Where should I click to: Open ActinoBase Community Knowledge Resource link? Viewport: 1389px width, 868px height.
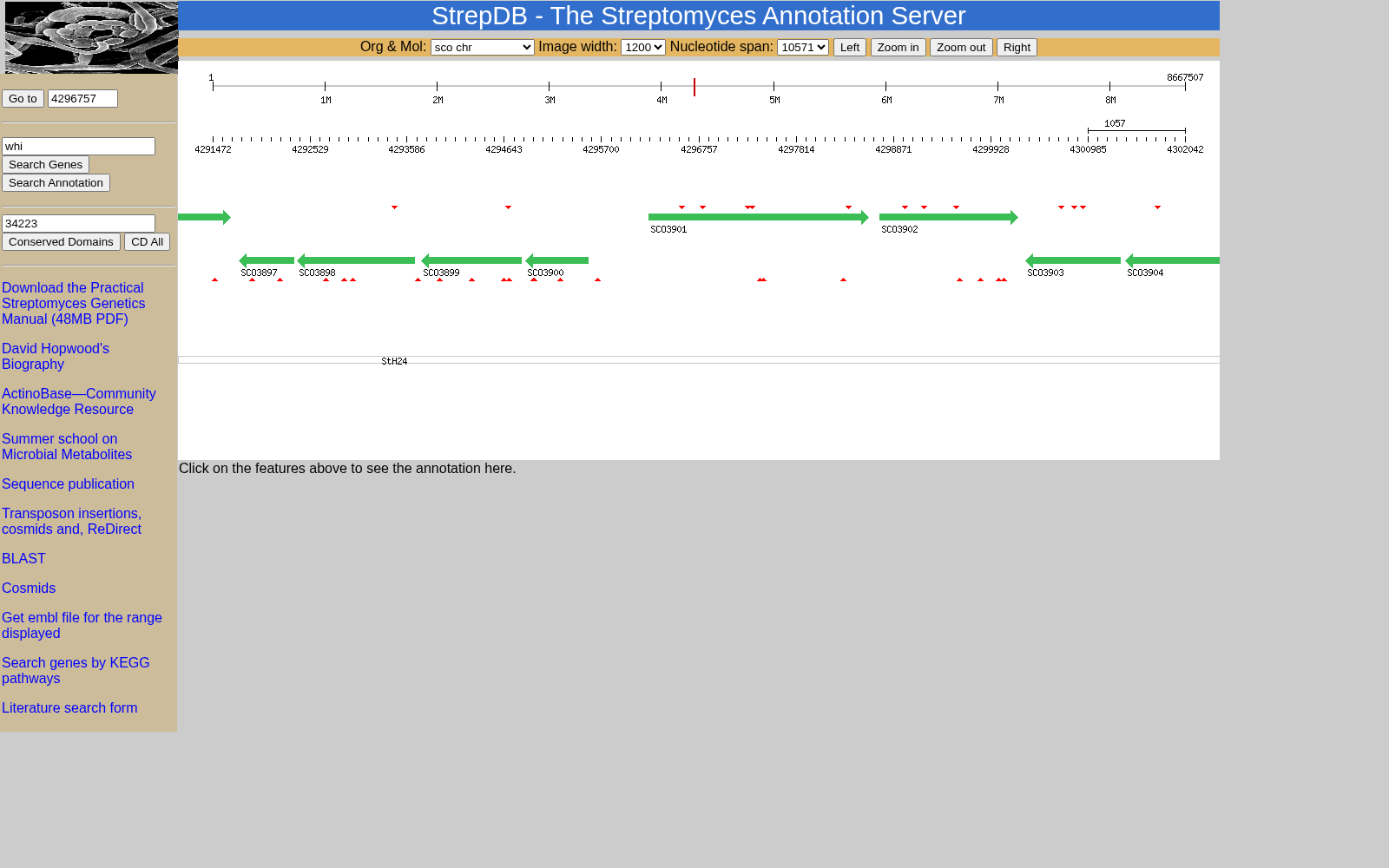[79, 401]
